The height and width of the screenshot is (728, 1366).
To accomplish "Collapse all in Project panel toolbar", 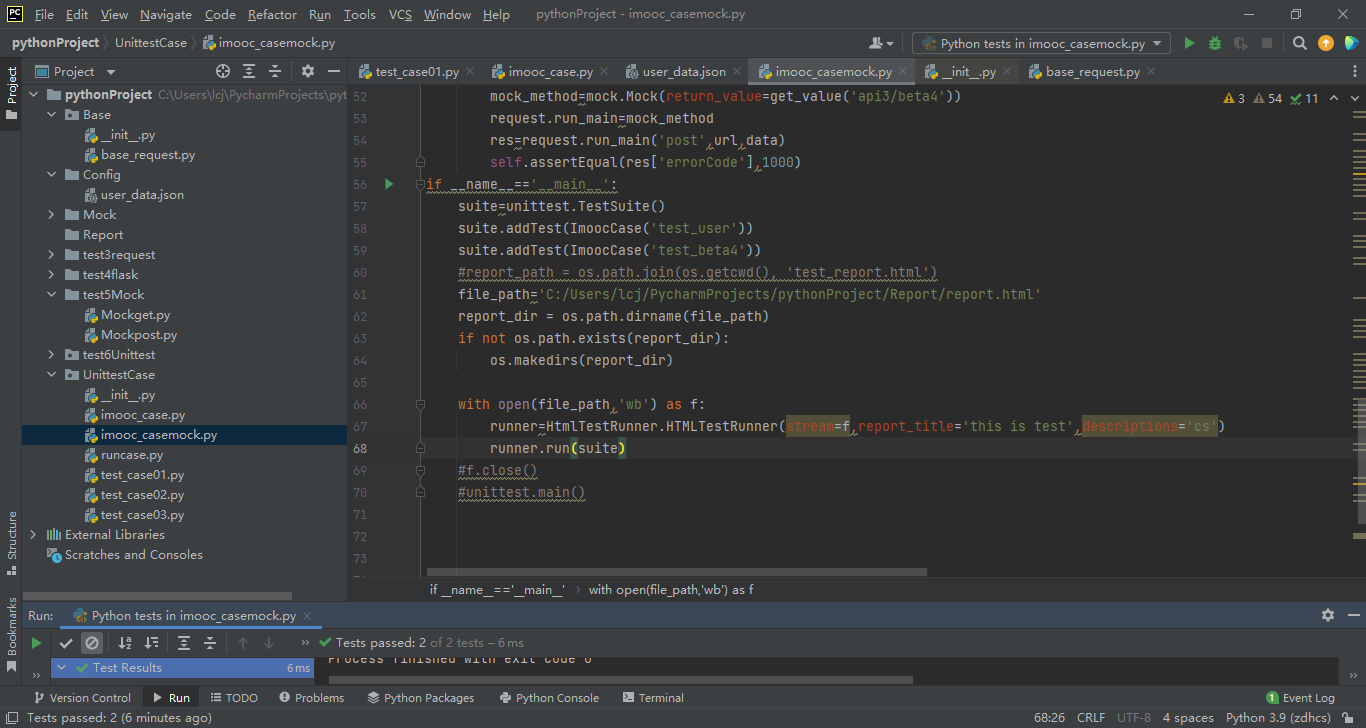I will coord(275,71).
